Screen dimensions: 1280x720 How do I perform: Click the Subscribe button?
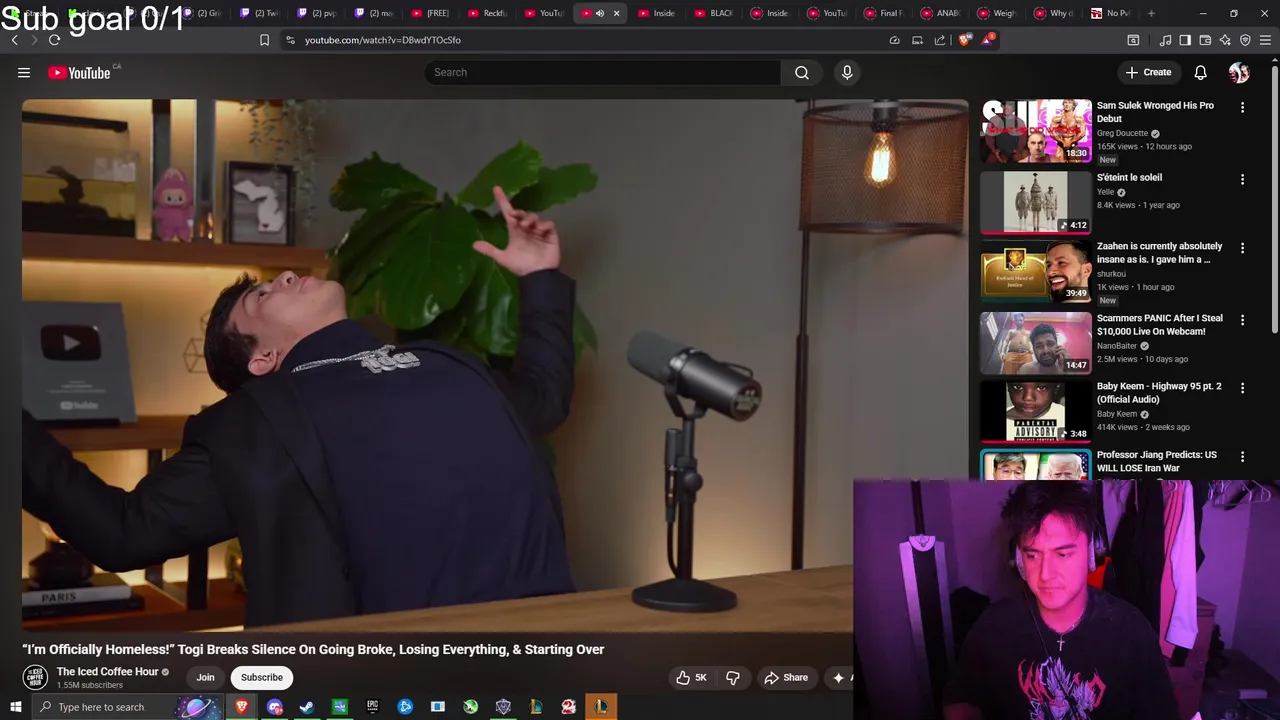tap(262, 677)
